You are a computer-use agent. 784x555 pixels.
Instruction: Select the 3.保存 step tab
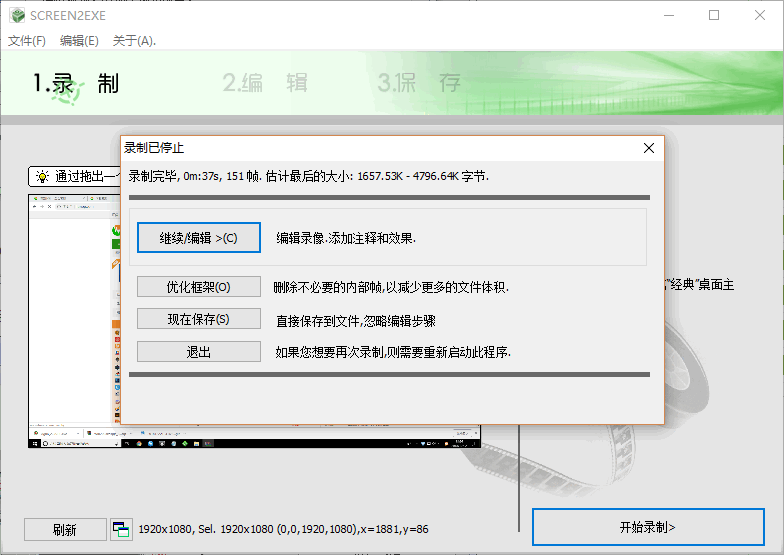419,82
